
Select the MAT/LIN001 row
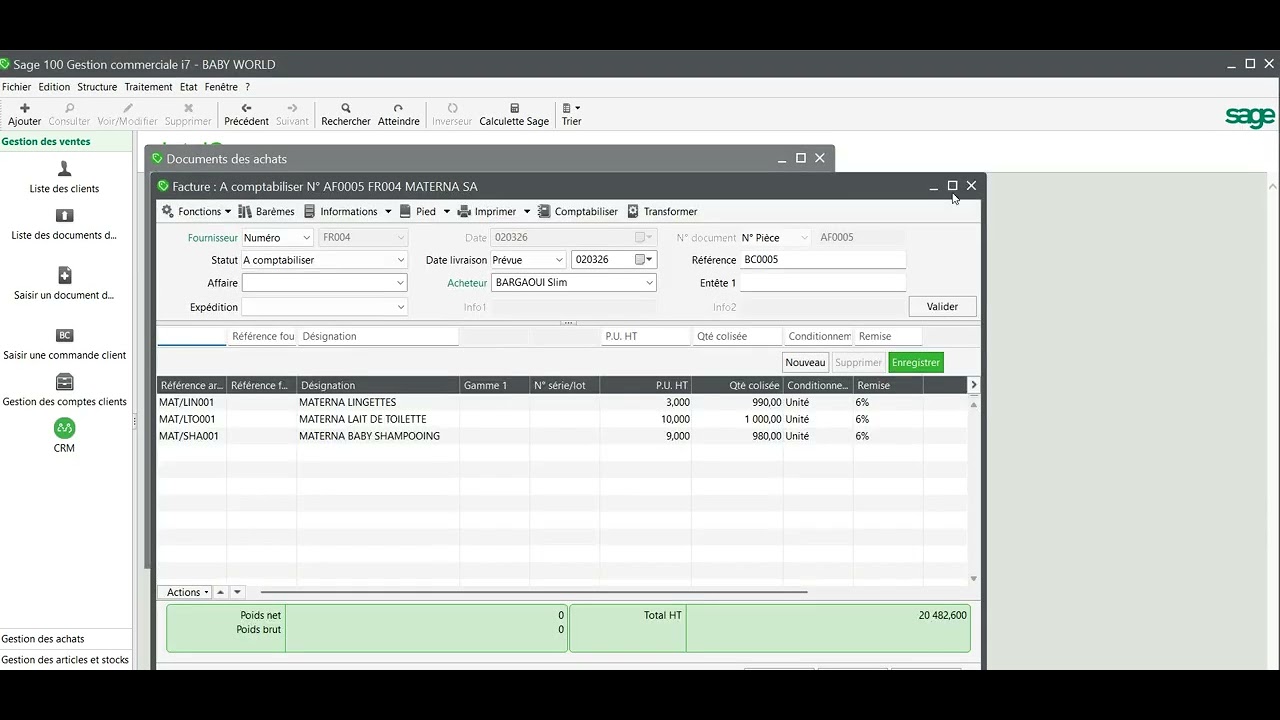(562, 402)
